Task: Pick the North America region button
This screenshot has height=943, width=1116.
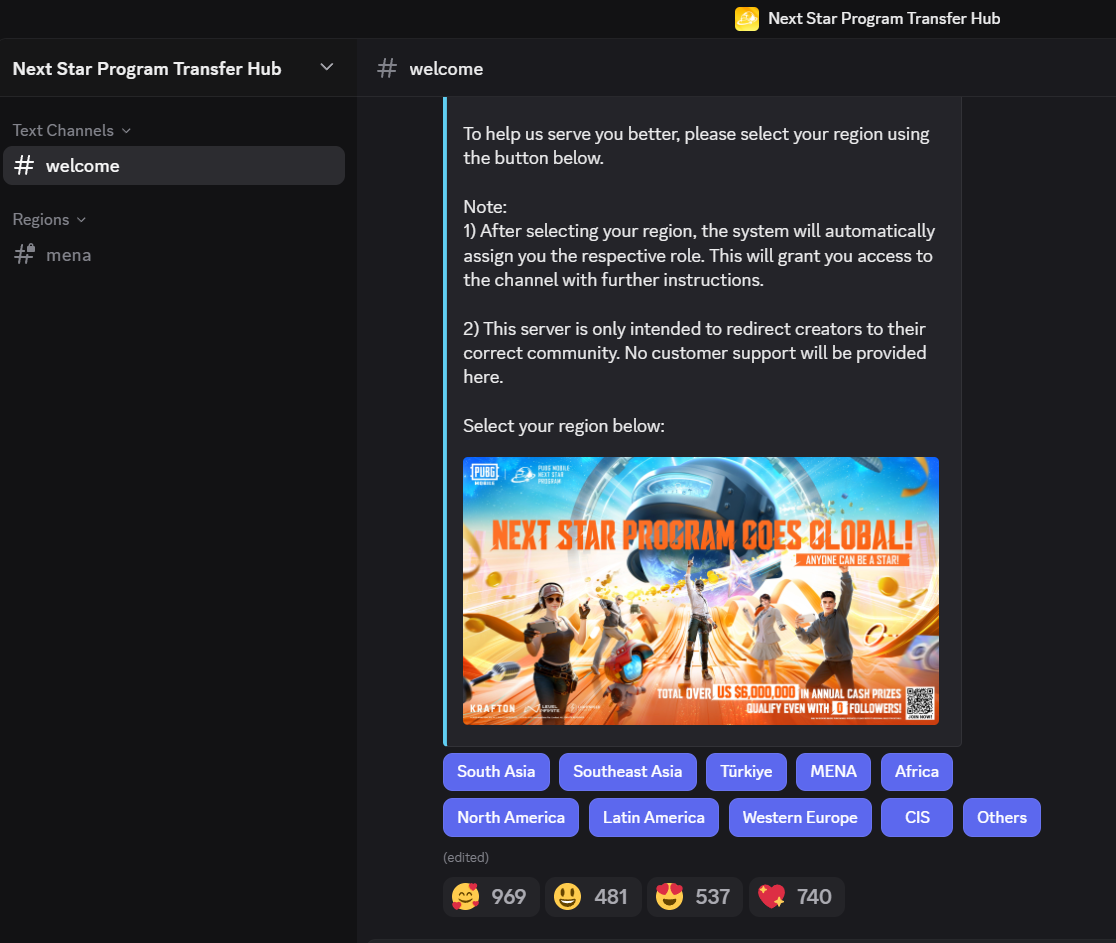Action: point(511,818)
